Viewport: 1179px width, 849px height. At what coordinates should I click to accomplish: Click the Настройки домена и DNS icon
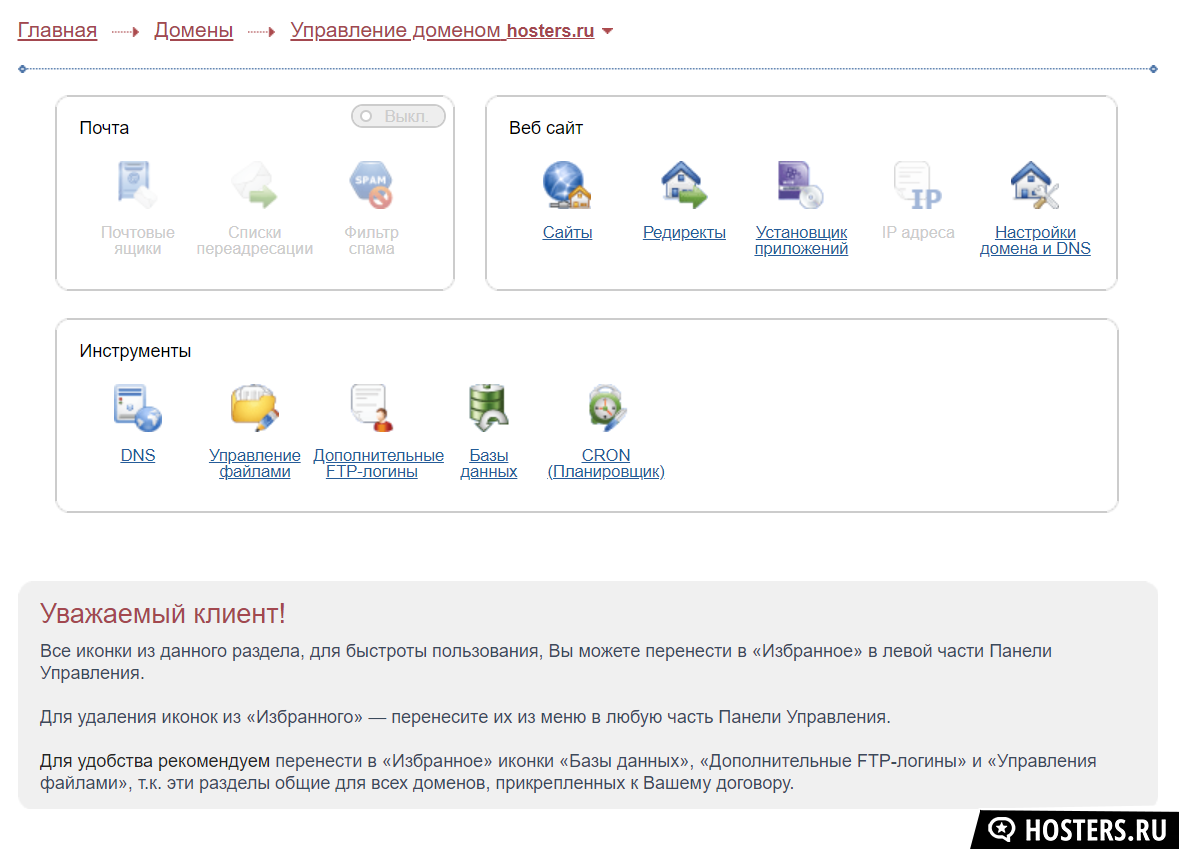1035,185
